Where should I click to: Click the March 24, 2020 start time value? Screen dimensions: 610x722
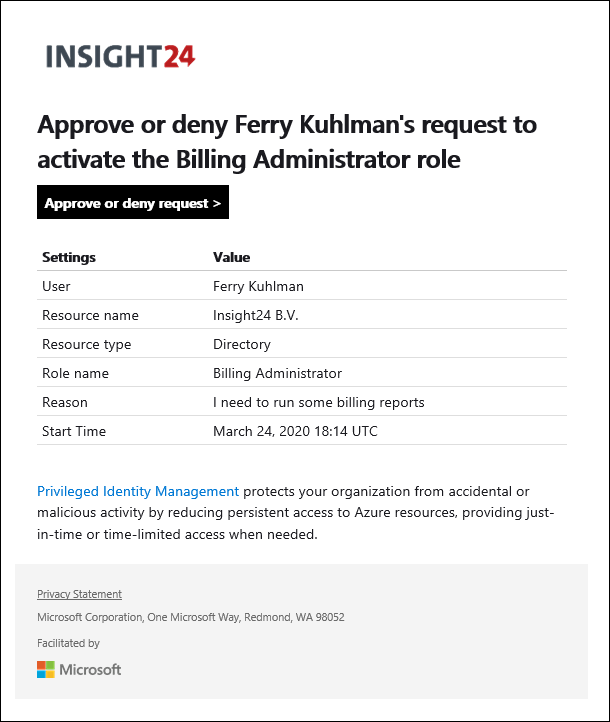pos(295,431)
